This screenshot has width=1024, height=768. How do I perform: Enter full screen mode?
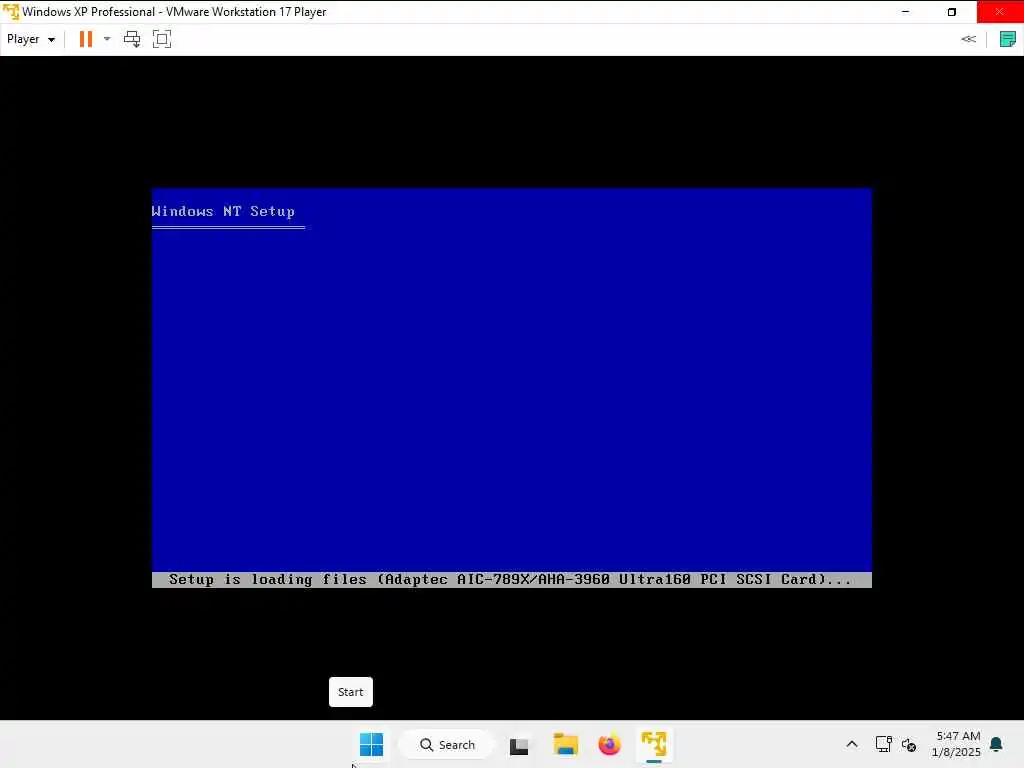[x=162, y=39]
